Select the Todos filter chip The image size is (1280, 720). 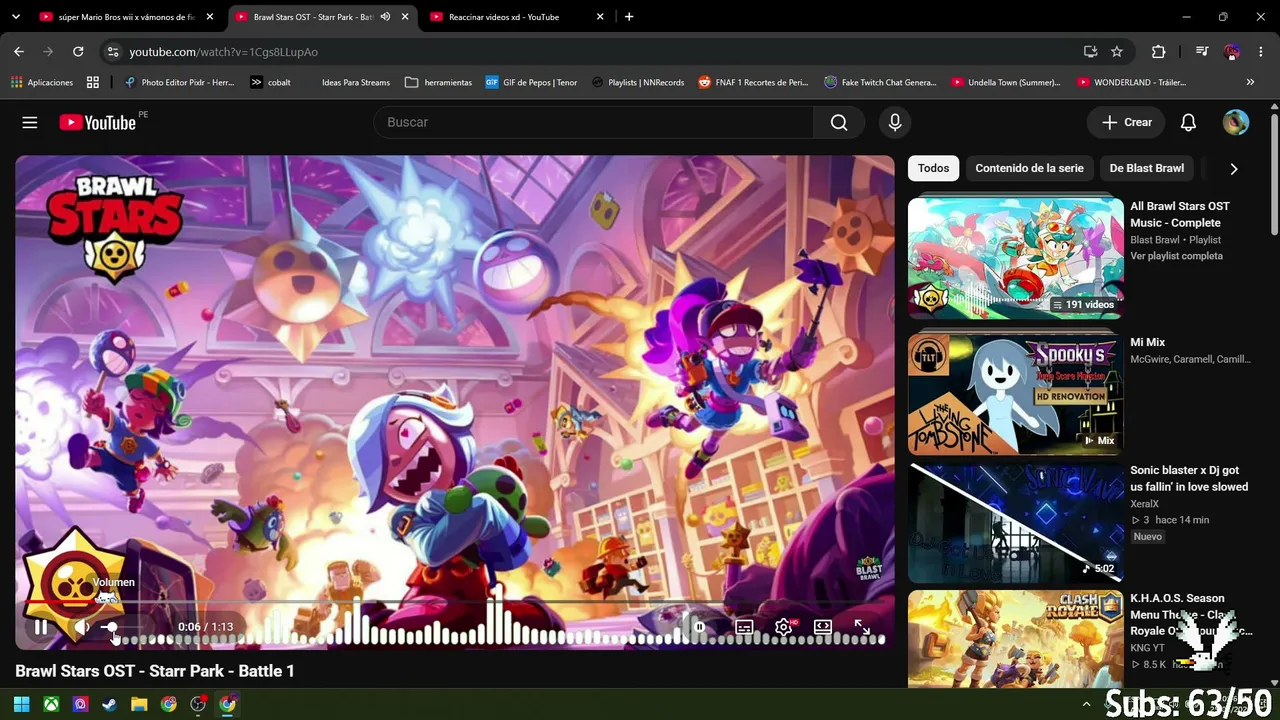point(933,168)
